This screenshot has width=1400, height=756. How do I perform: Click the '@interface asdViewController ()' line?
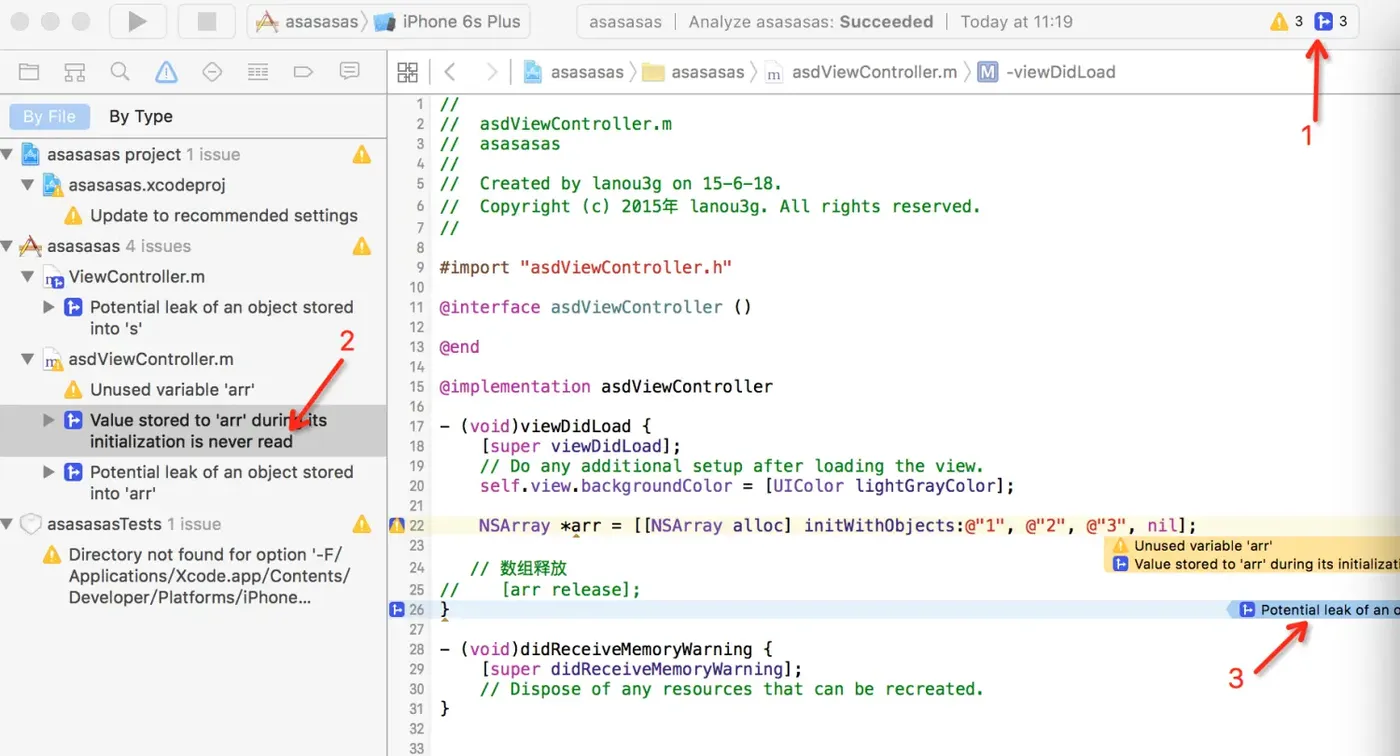[x=595, y=307]
